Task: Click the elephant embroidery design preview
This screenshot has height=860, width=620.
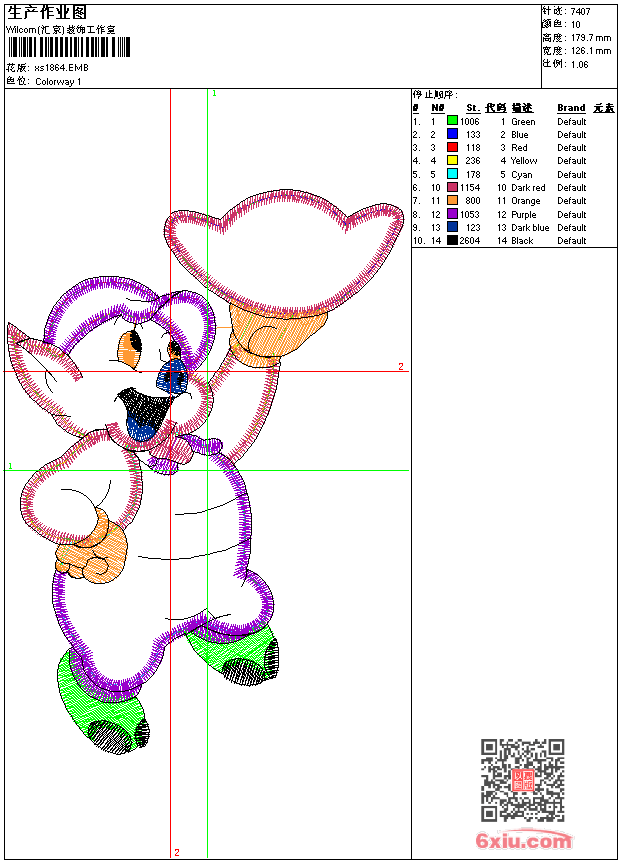Action: coord(206,472)
